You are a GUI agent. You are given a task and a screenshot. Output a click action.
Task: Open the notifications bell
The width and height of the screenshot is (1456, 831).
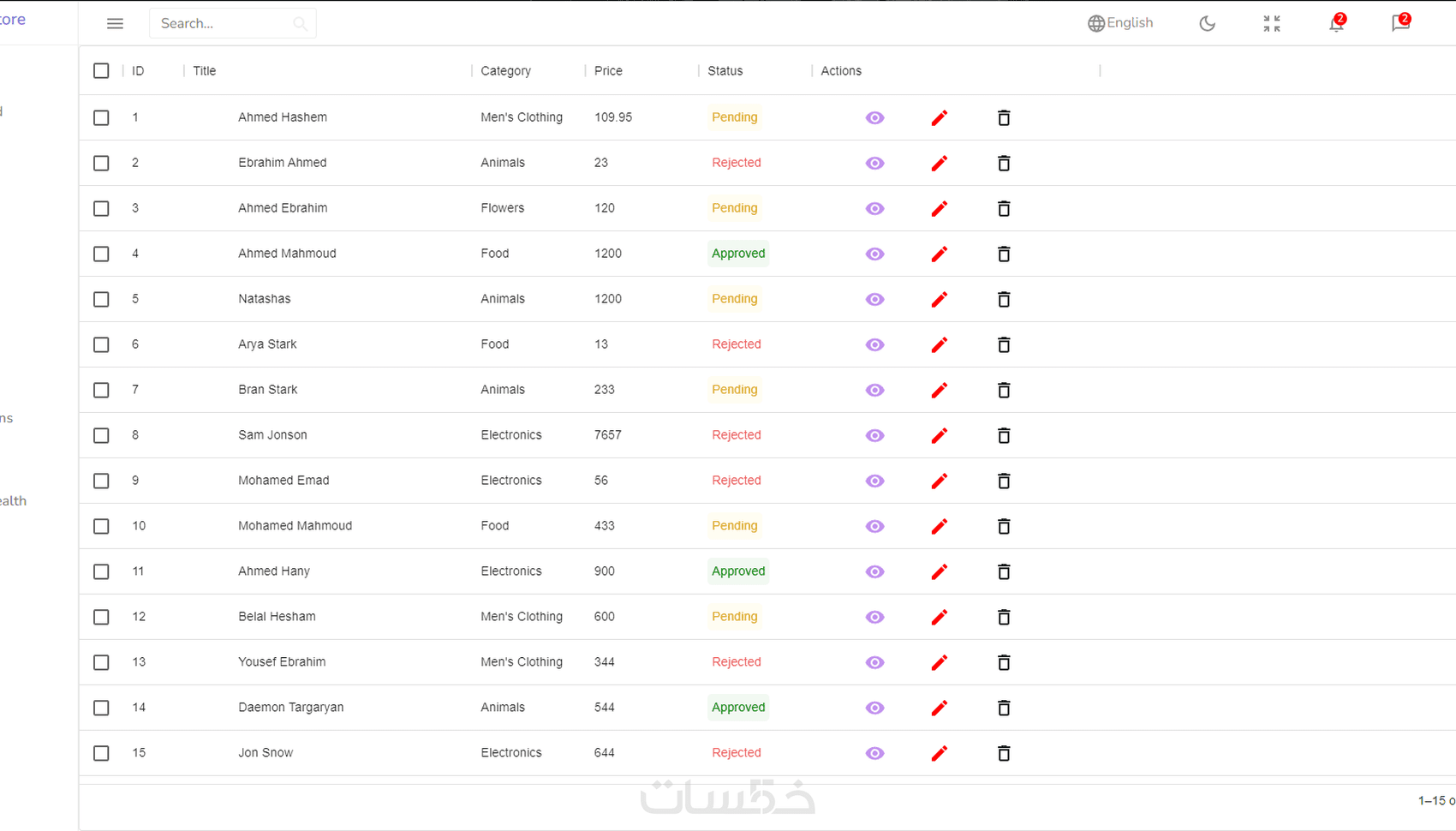coord(1336,24)
